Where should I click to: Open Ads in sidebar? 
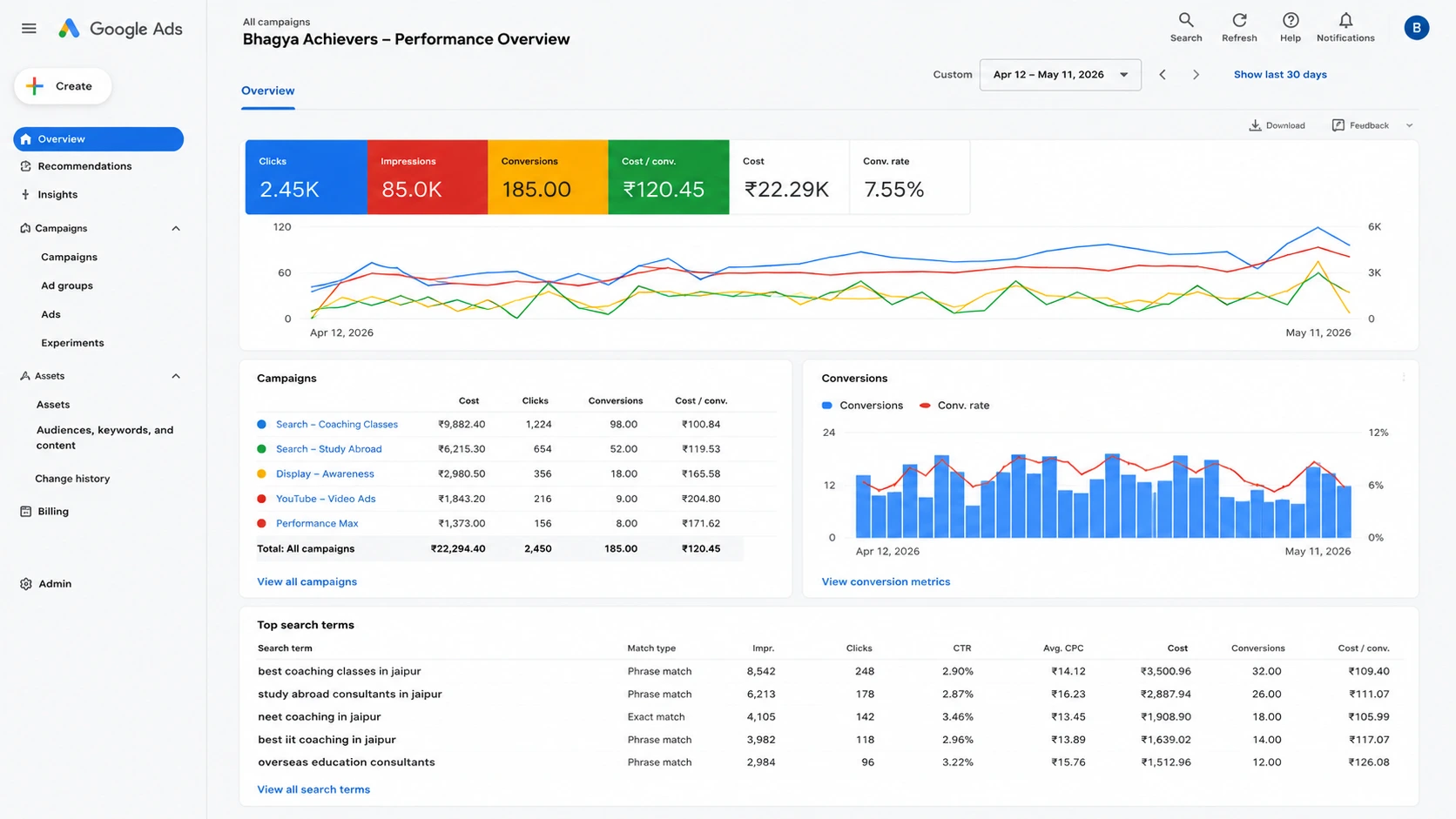point(51,314)
